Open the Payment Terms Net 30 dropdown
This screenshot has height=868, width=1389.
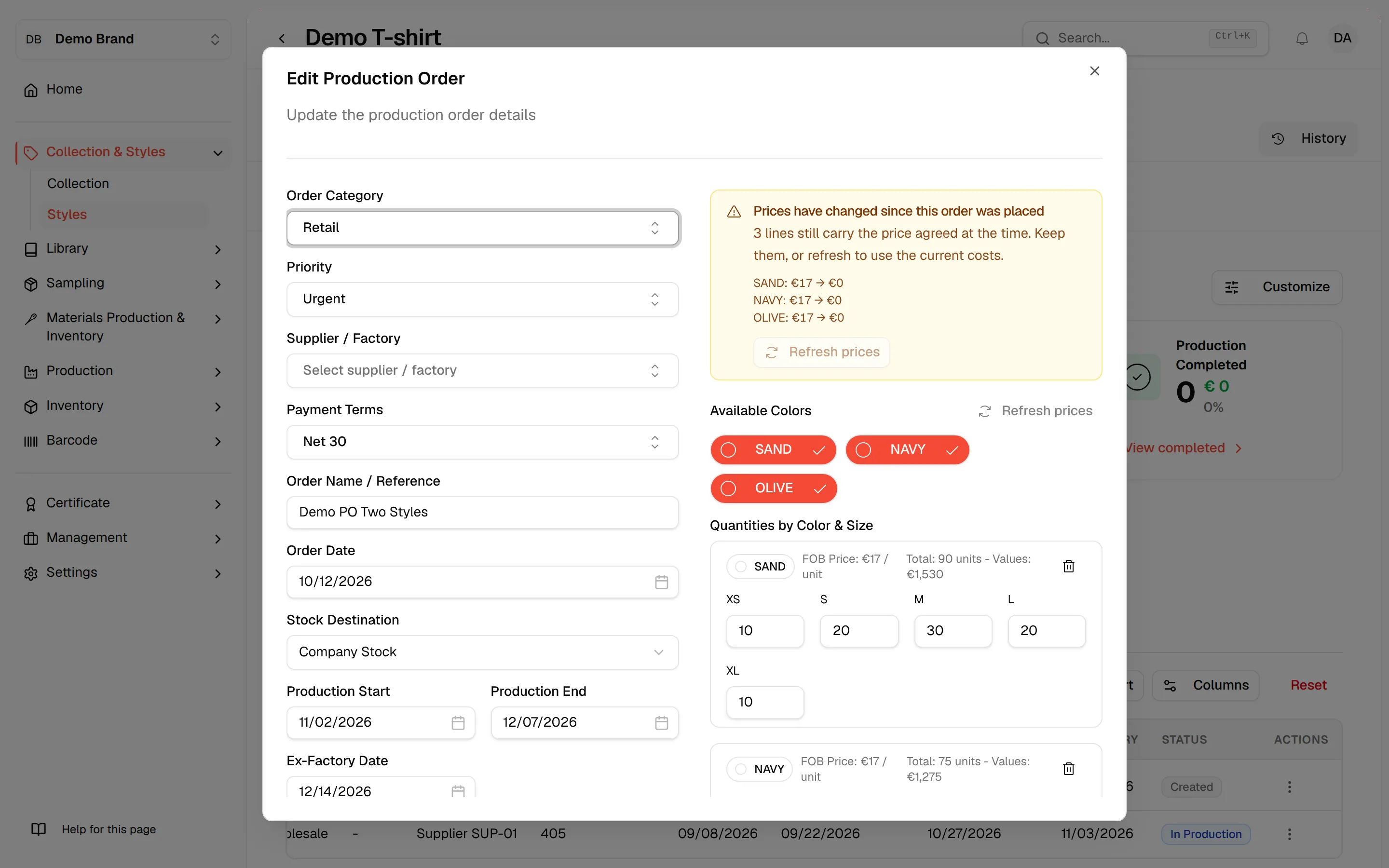point(482,441)
